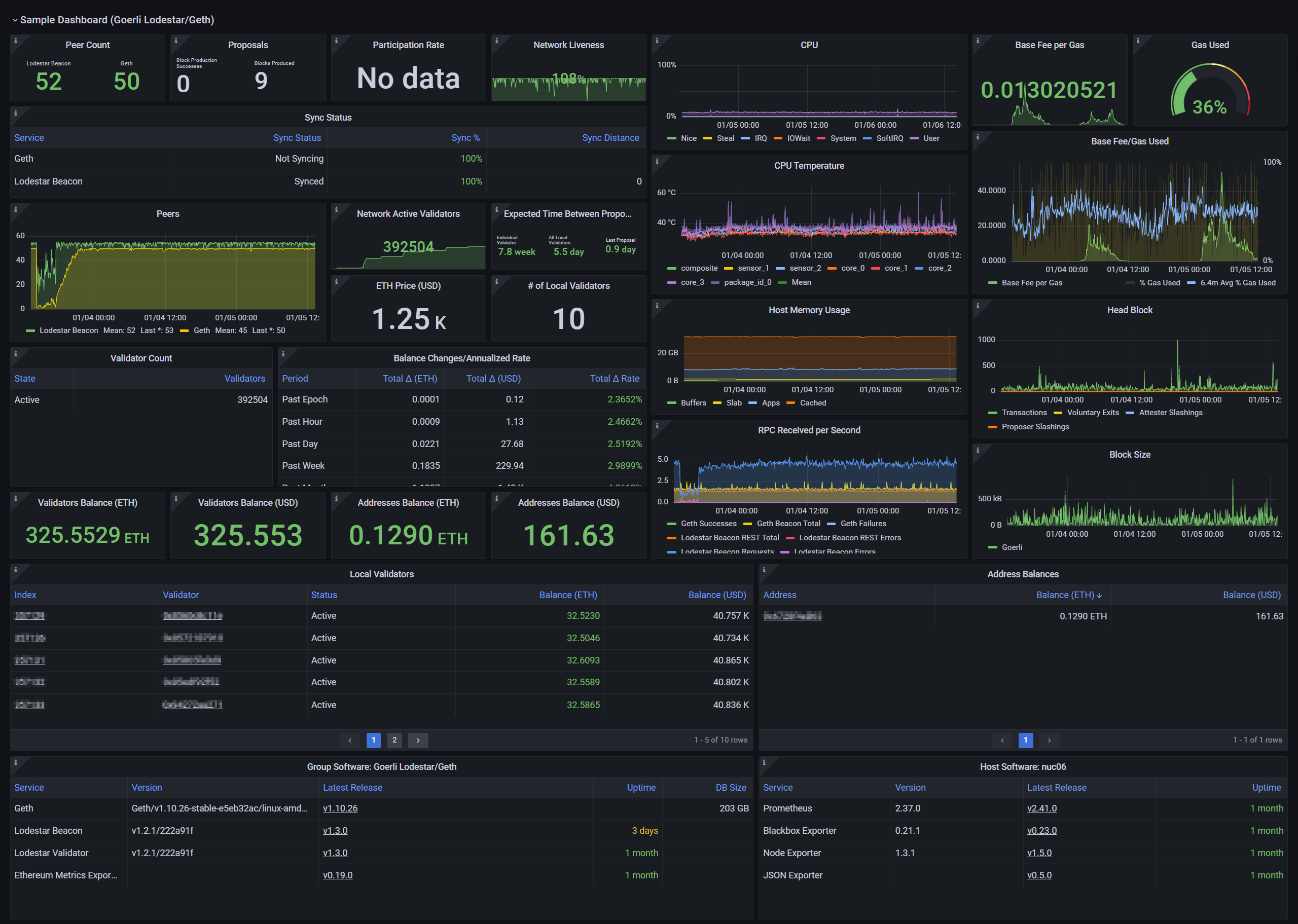Open info icon on Group Software panel
Screen dimensions: 1298x924
tap(16, 762)
